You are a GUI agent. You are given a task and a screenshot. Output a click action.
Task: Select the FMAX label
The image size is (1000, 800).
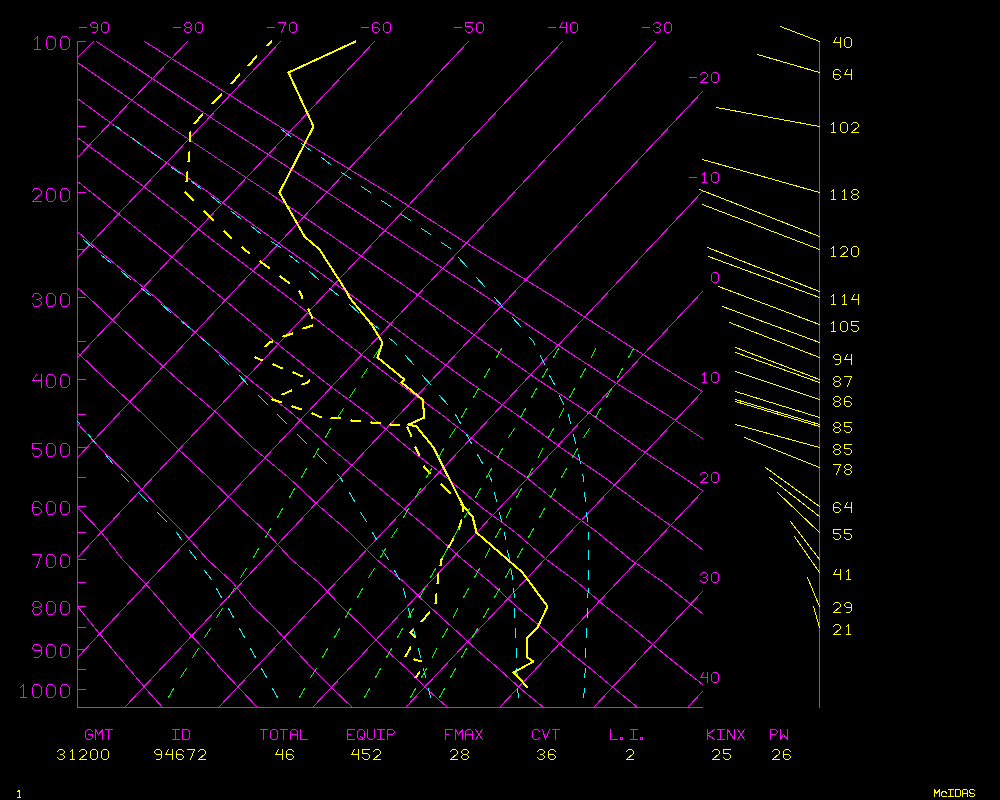point(463,735)
